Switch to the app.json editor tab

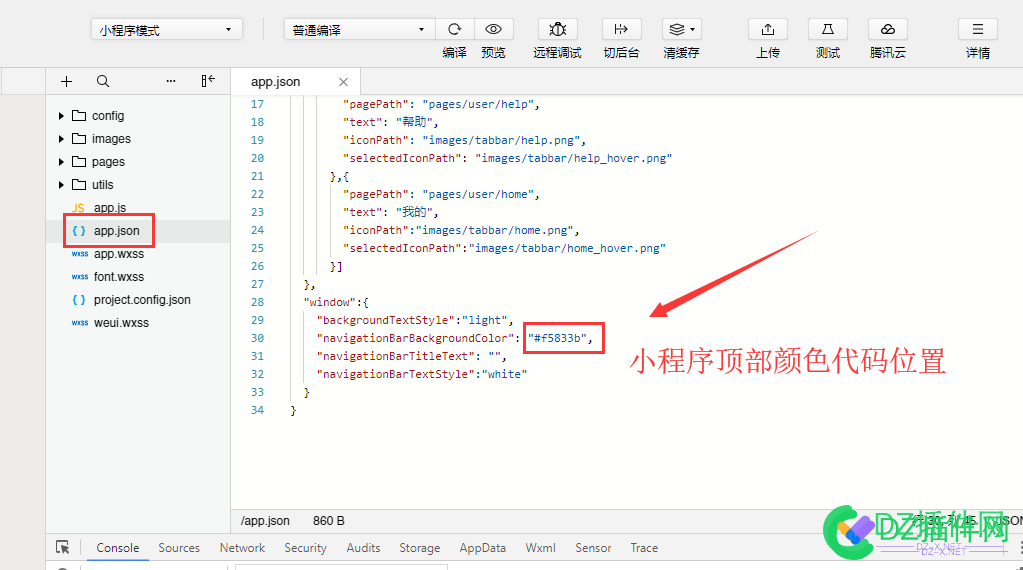(x=275, y=82)
